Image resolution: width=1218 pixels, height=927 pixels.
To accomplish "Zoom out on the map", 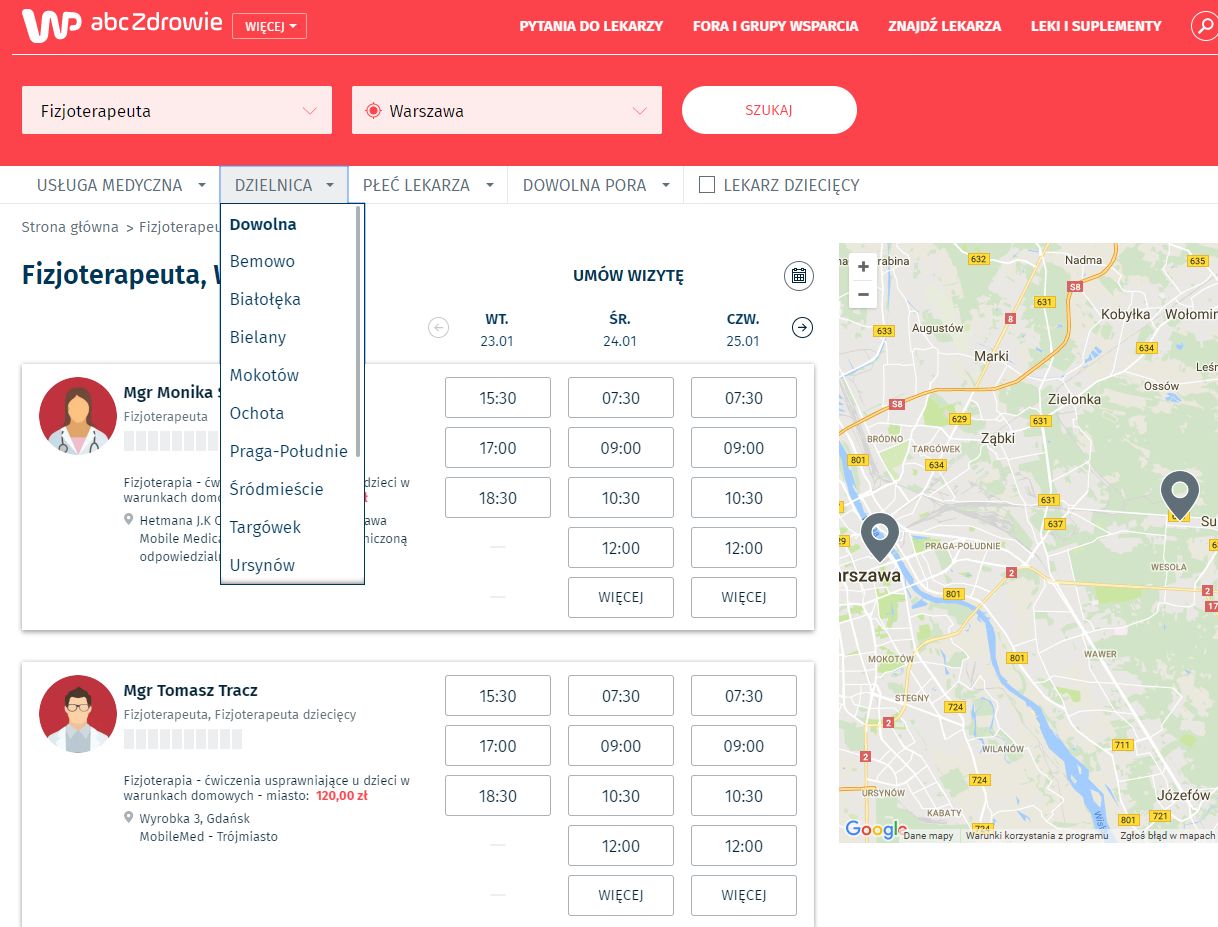I will click(x=863, y=295).
